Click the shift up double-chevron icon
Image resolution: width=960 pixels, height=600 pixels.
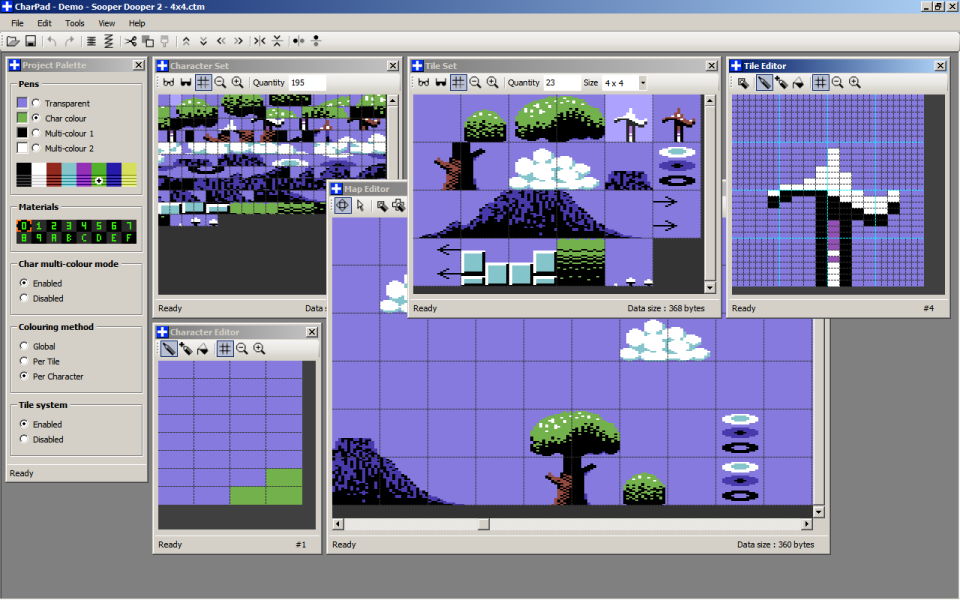pyautogui.click(x=186, y=41)
